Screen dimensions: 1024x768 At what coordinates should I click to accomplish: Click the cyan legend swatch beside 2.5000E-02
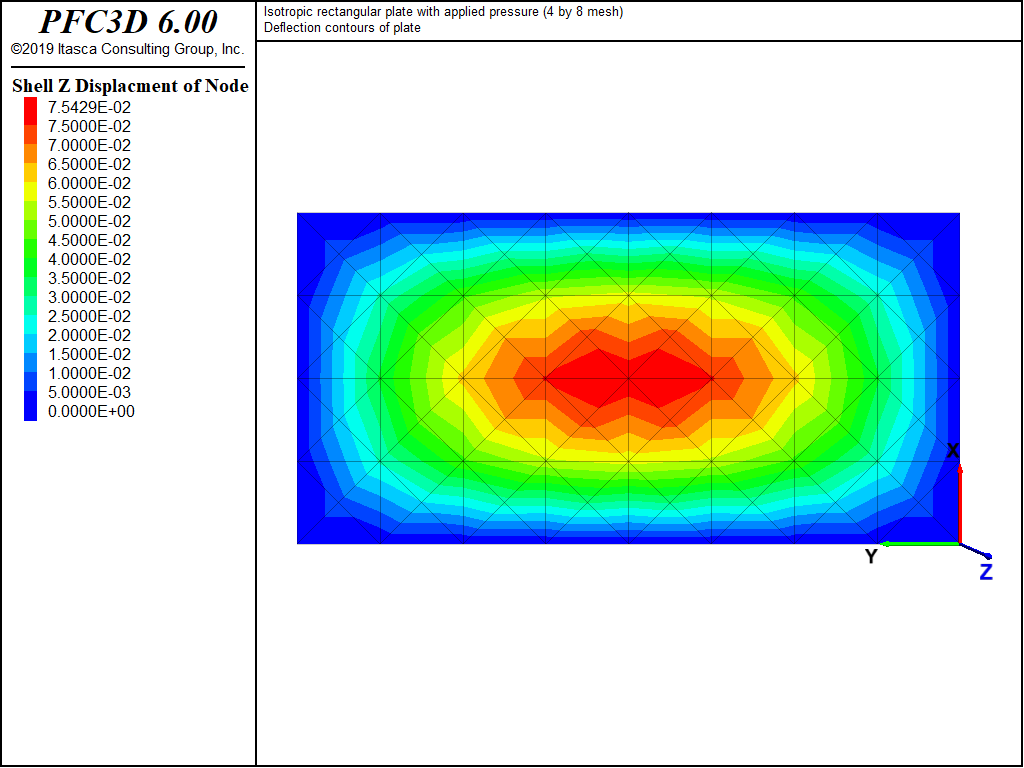click(x=31, y=325)
